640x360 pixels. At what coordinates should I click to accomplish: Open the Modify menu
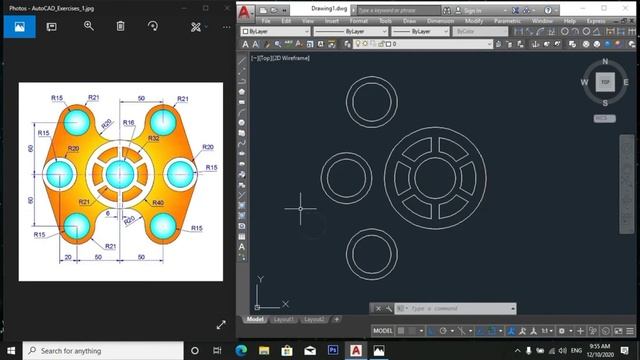(x=474, y=21)
